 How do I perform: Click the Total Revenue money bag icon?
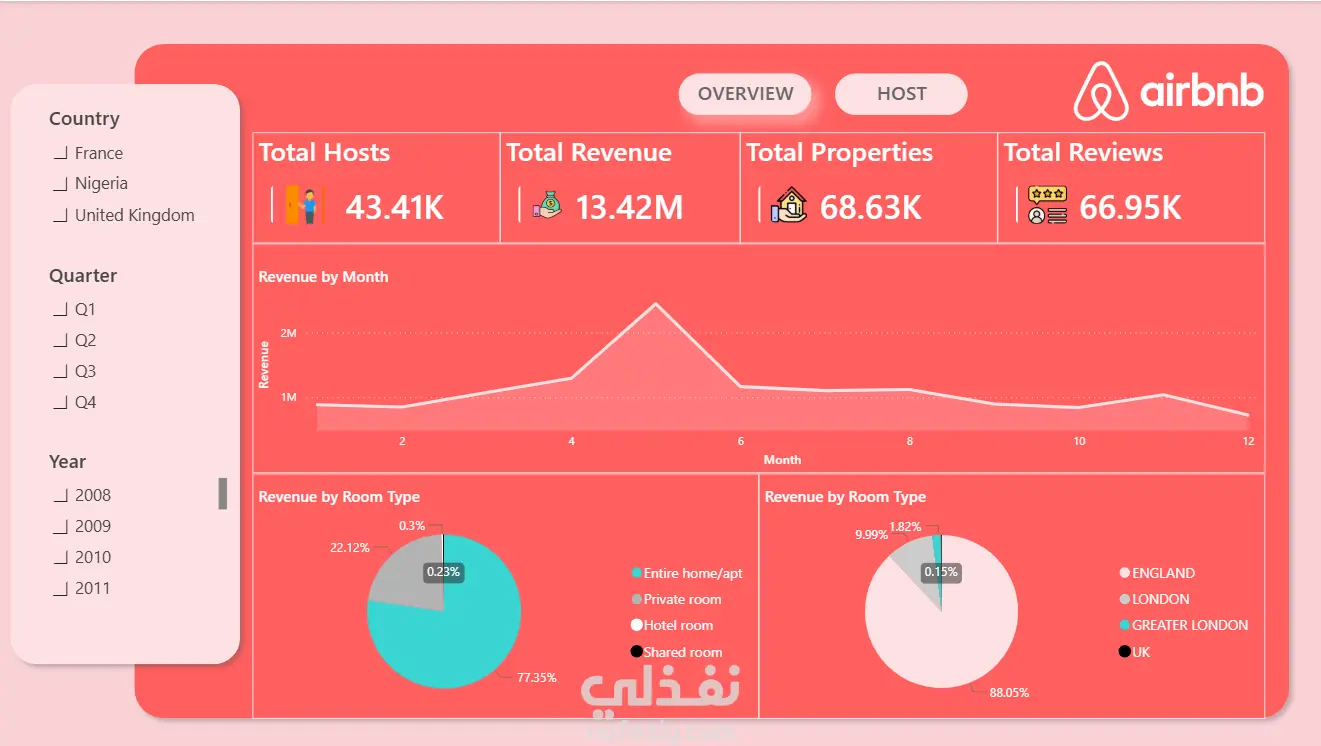pos(547,205)
